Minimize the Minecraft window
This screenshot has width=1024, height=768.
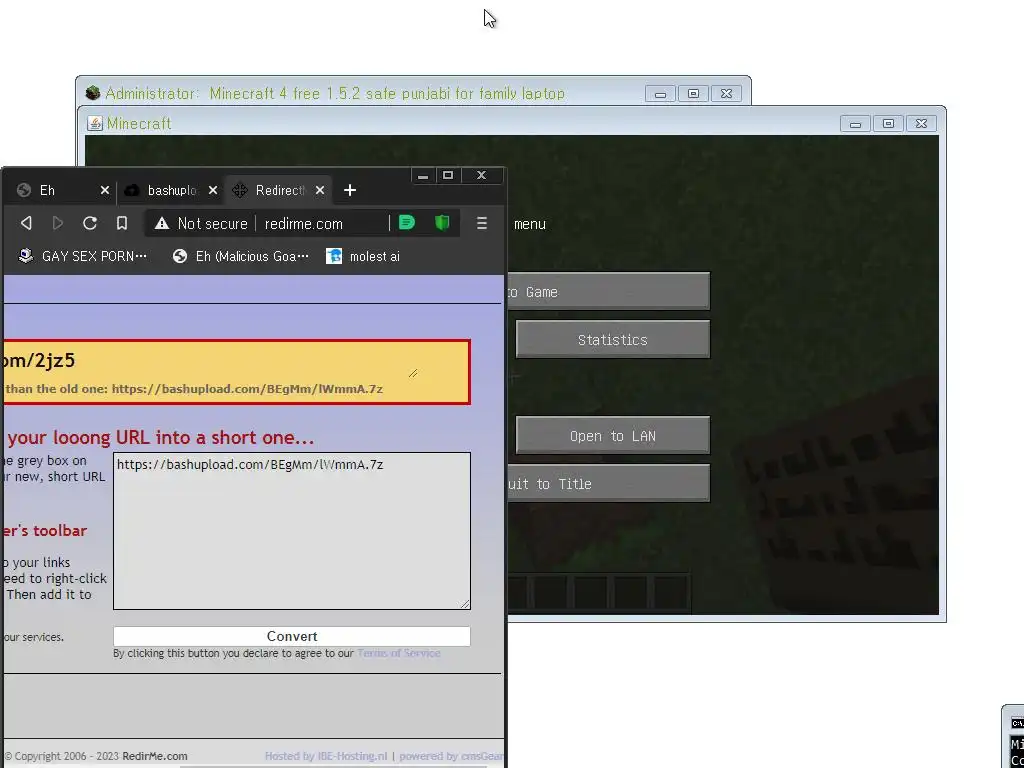click(x=856, y=123)
